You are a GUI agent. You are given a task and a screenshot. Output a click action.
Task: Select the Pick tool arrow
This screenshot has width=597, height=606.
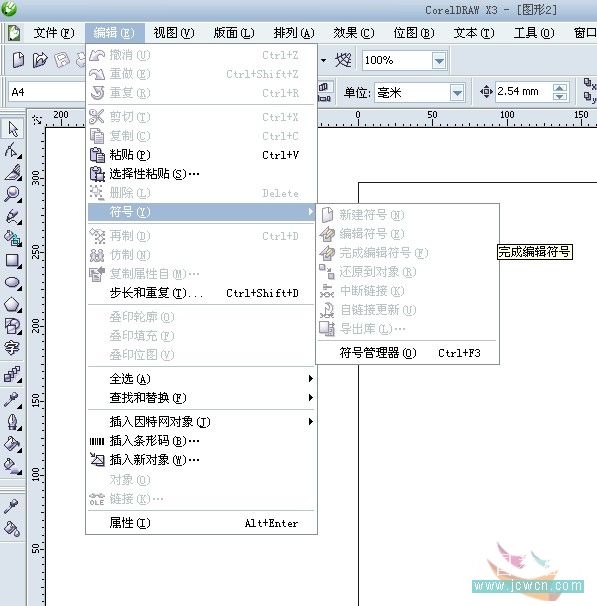click(13, 129)
